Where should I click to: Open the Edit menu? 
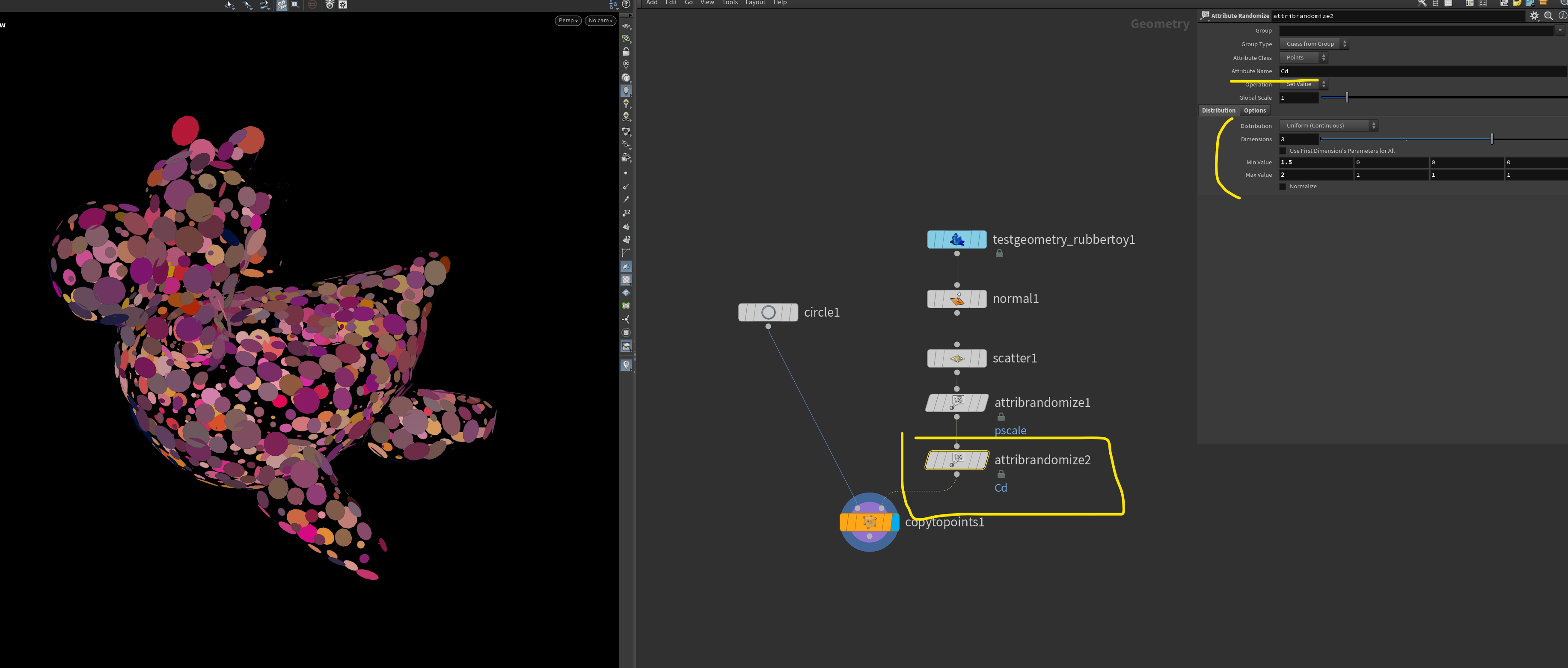[x=671, y=3]
